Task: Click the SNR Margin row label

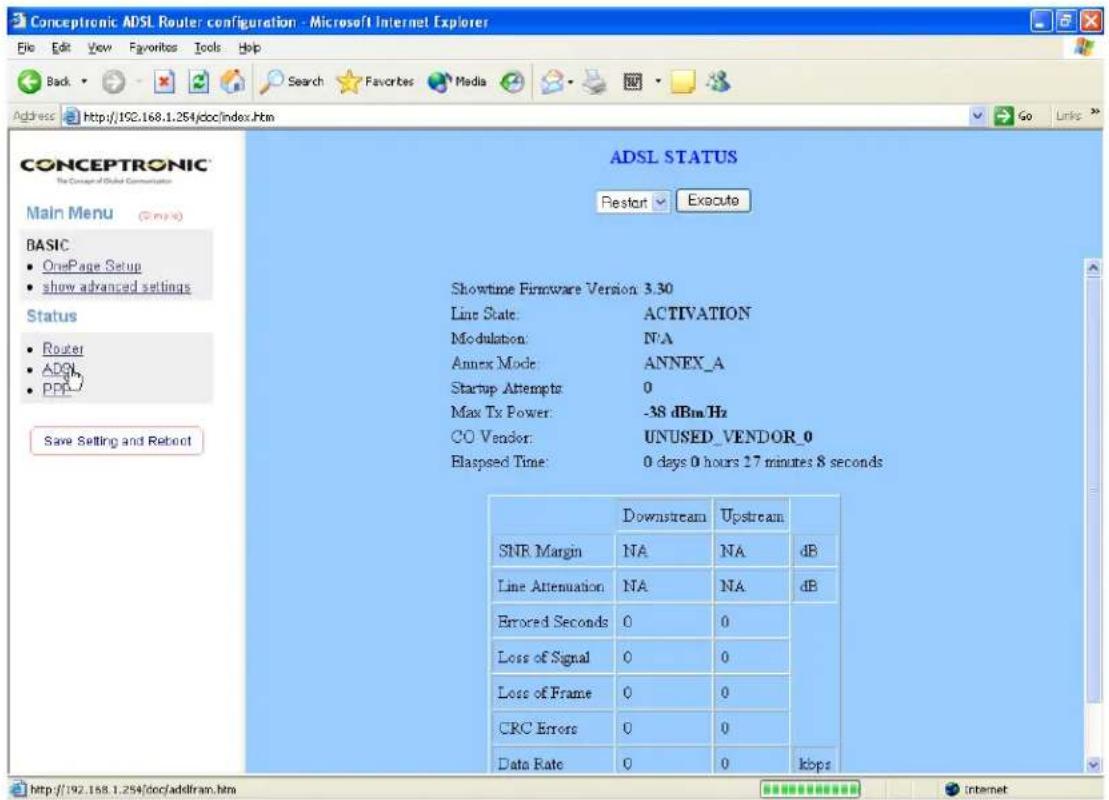Action: [540, 551]
